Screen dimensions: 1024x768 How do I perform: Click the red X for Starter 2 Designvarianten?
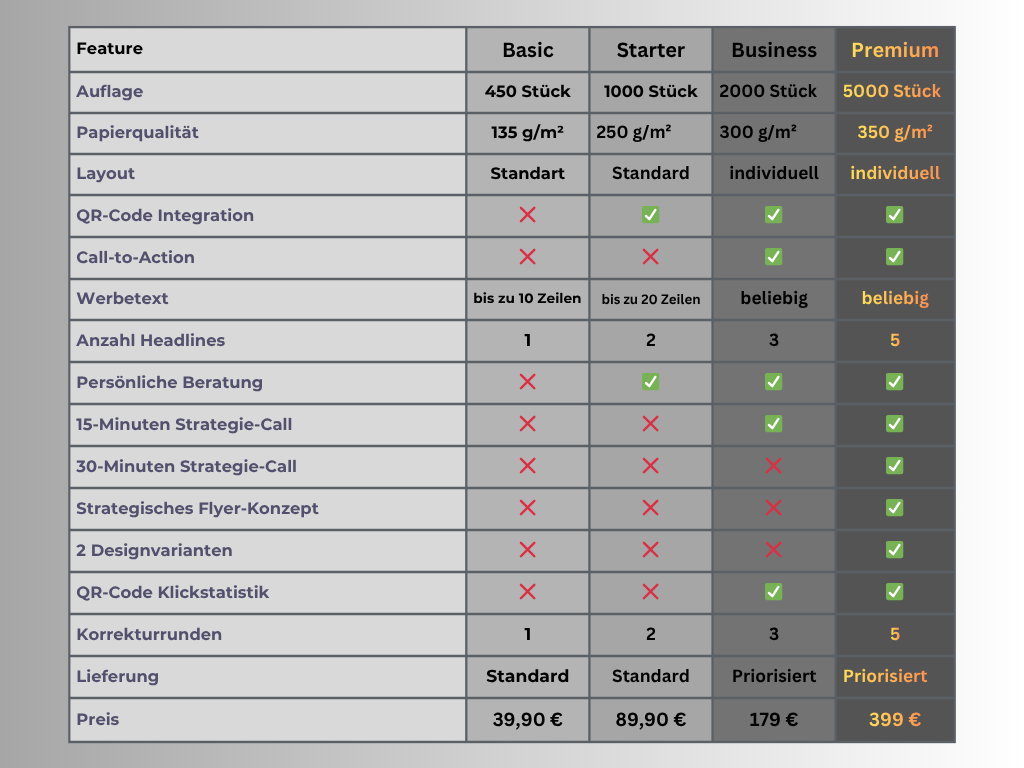(651, 550)
